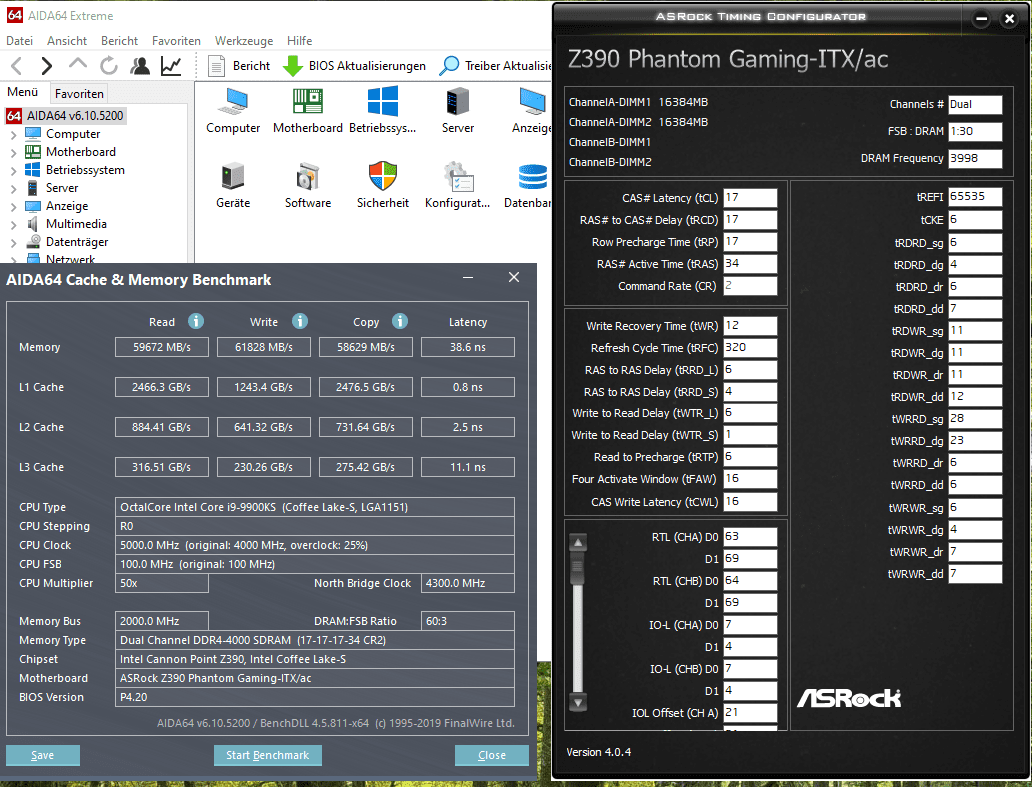Expand Multimedia node in tree
The image size is (1032, 787).
tap(14, 224)
